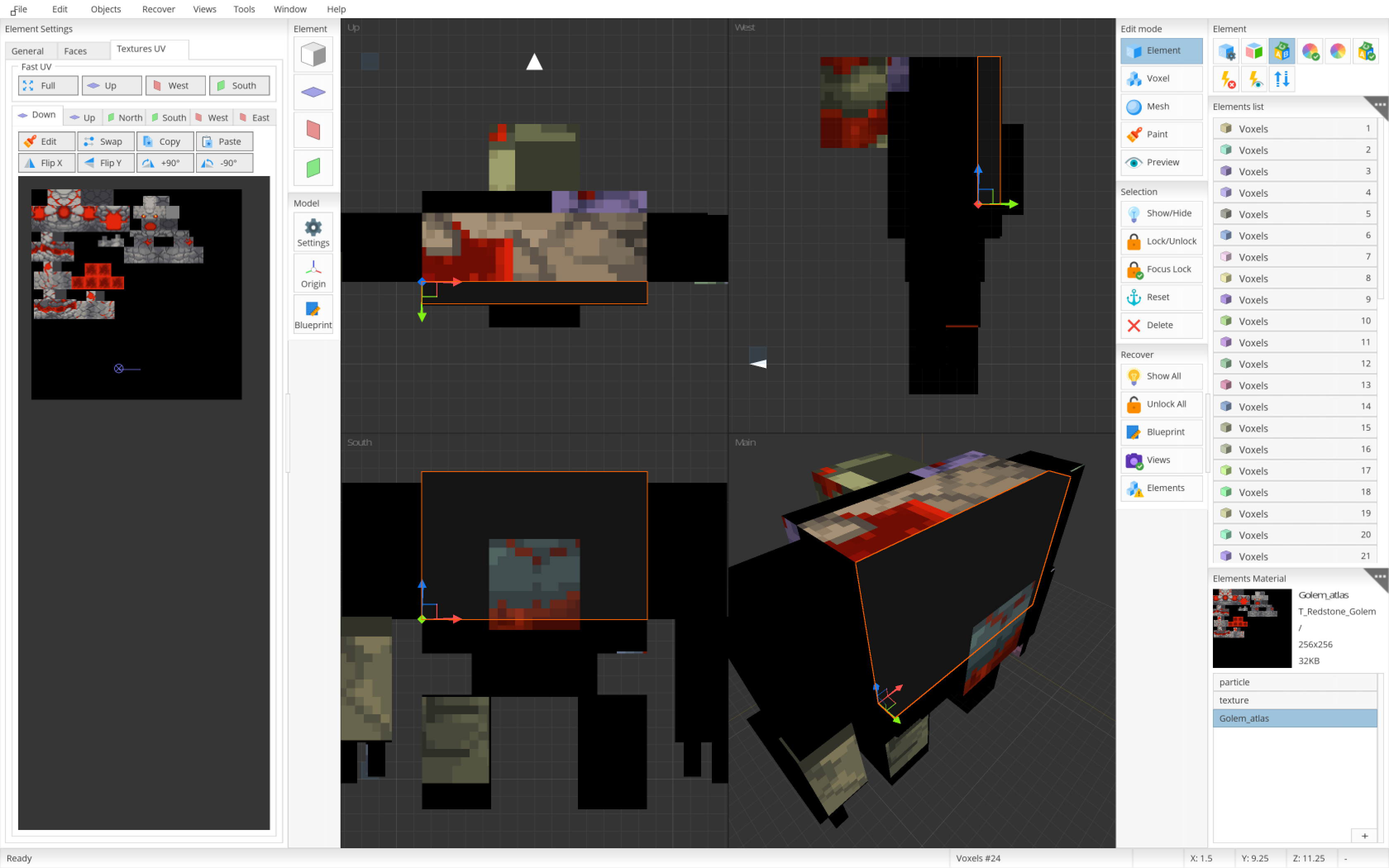Delete the selected element
This screenshot has height=868, width=1389.
pos(1161,326)
